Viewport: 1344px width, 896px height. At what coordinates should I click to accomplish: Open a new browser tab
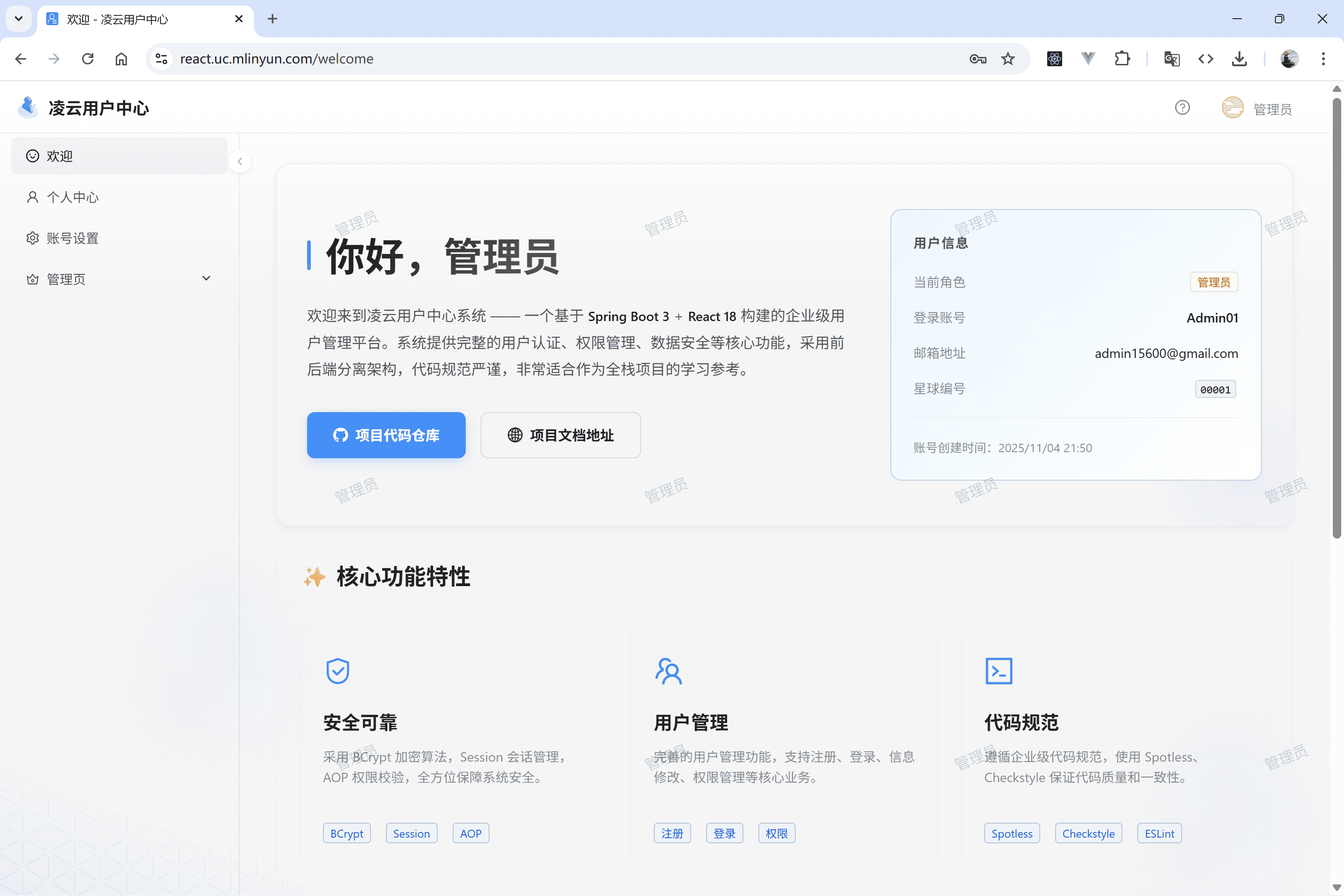point(273,19)
